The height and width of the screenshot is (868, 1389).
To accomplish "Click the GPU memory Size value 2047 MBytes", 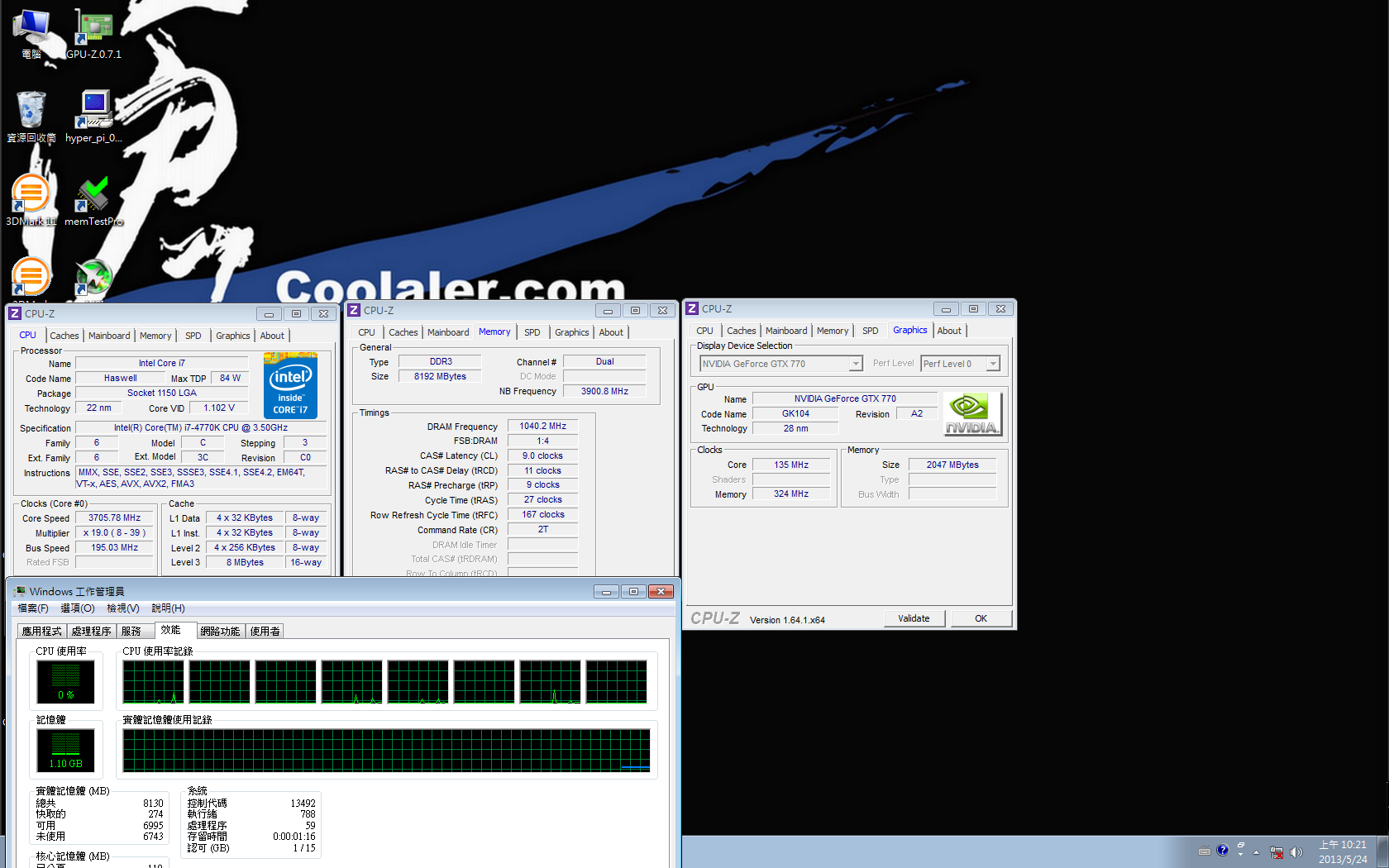I will point(952,465).
